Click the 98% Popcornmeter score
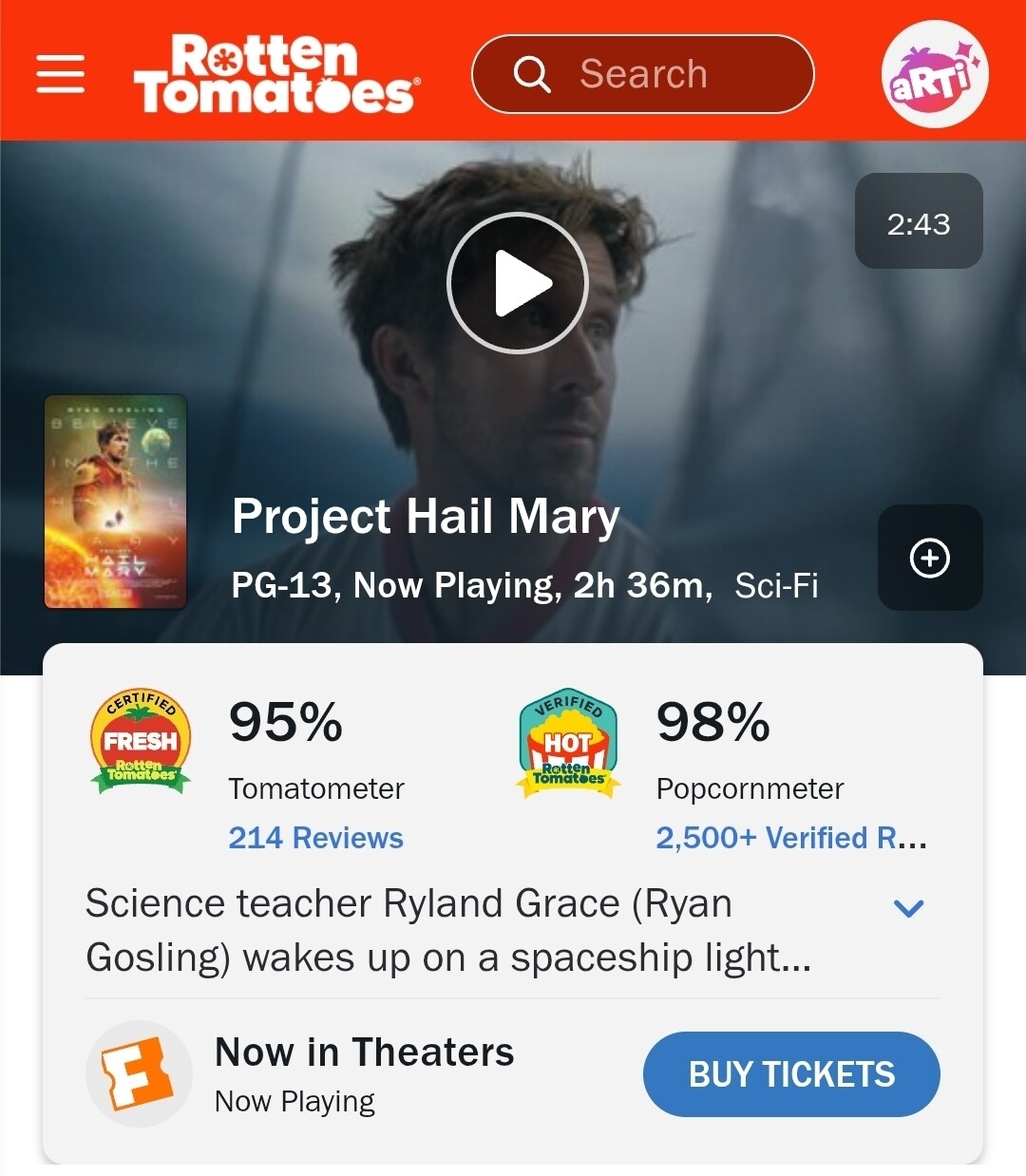The image size is (1026, 1176). pyautogui.click(x=712, y=722)
